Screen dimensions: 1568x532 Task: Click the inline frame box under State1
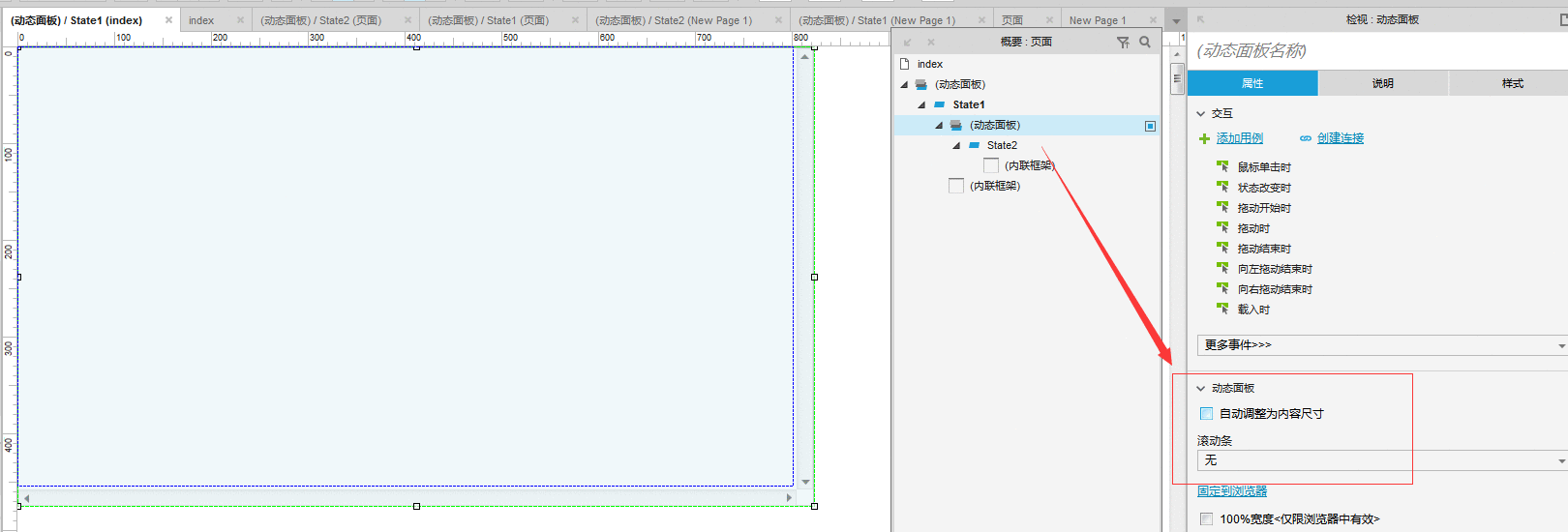coord(956,186)
